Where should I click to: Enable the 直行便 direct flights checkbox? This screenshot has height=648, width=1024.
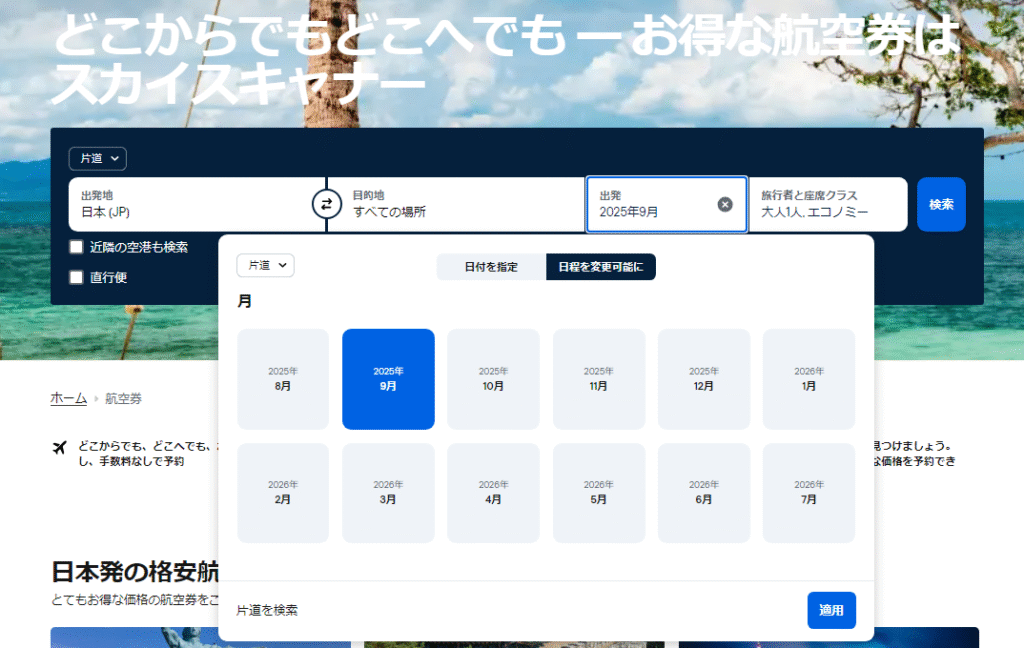[76, 277]
